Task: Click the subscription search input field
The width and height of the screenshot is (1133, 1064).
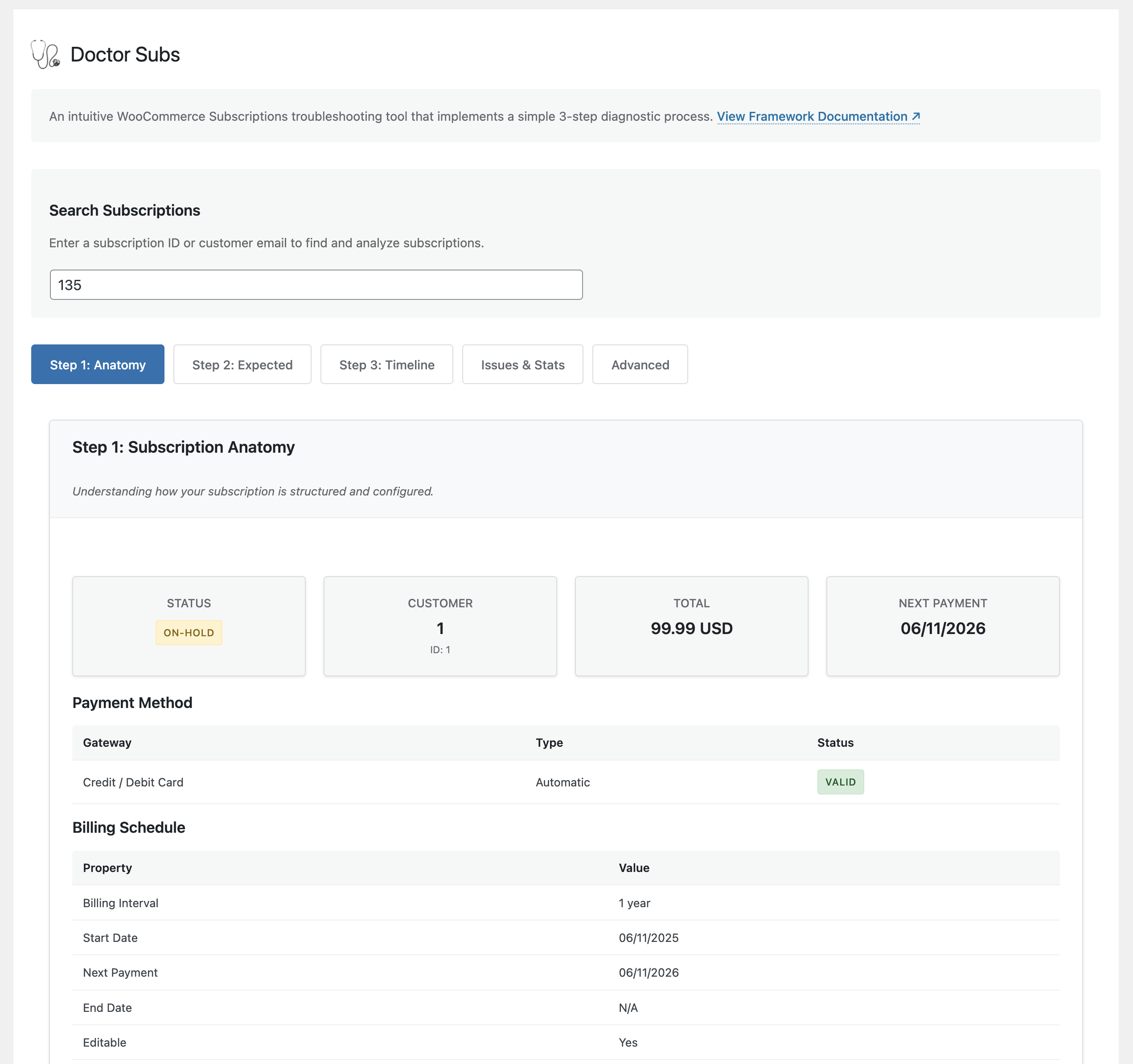Action: tap(316, 285)
